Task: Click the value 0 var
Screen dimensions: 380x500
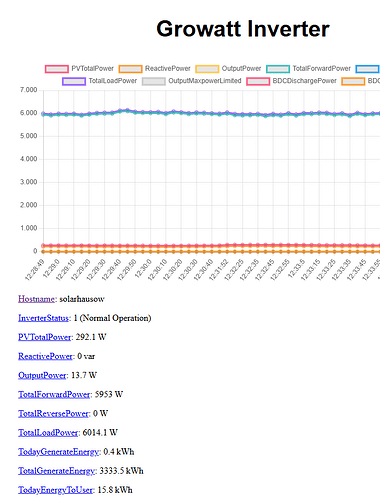Action: coord(86,356)
